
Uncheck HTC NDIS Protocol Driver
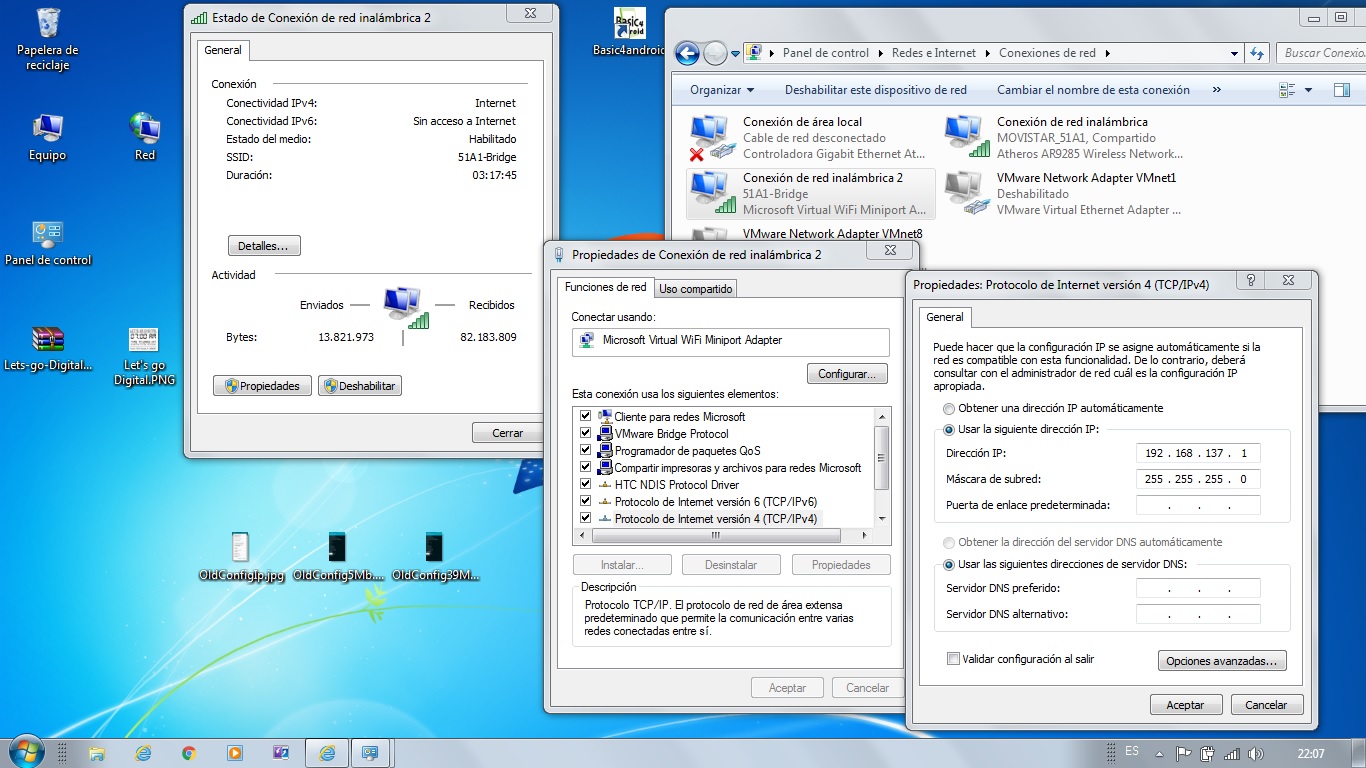[x=586, y=484]
